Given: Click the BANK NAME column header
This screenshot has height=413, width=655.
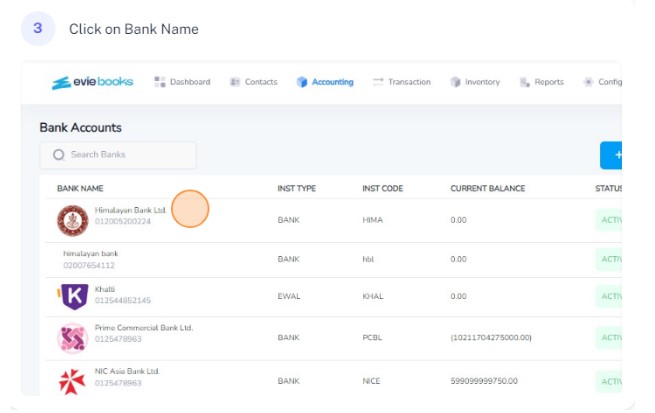Looking at the screenshot, I should pyautogui.click(x=80, y=188).
